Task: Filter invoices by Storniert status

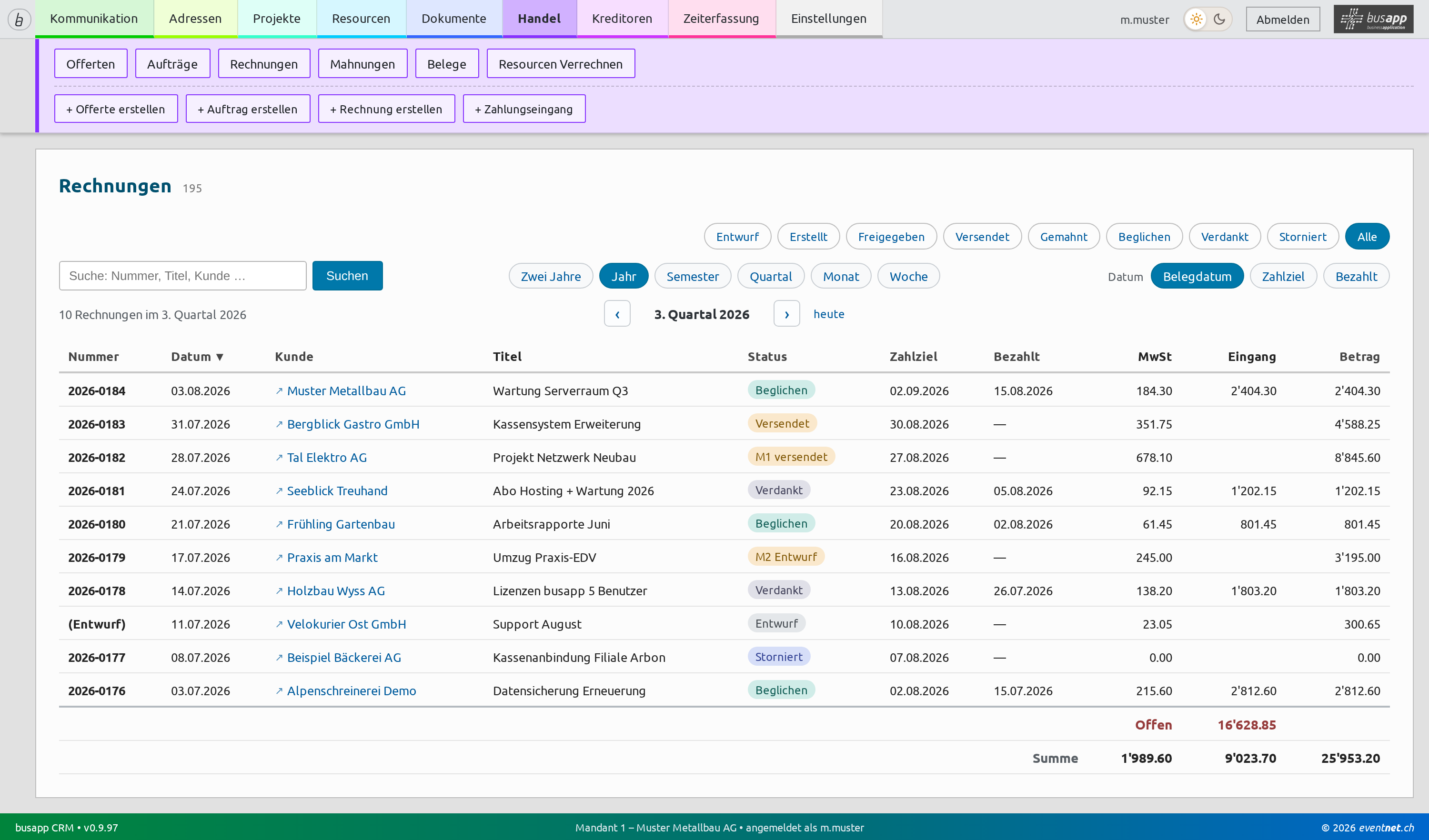Action: (x=1303, y=236)
